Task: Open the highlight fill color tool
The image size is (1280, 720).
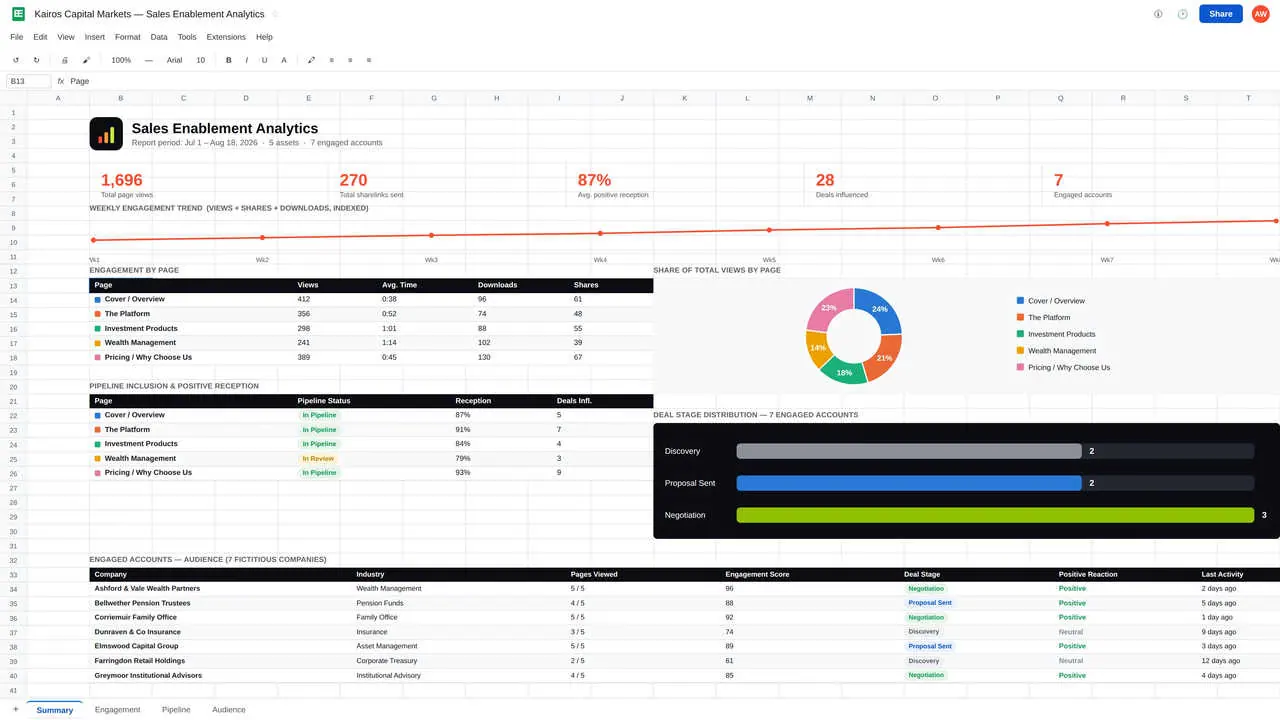Action: click(311, 60)
